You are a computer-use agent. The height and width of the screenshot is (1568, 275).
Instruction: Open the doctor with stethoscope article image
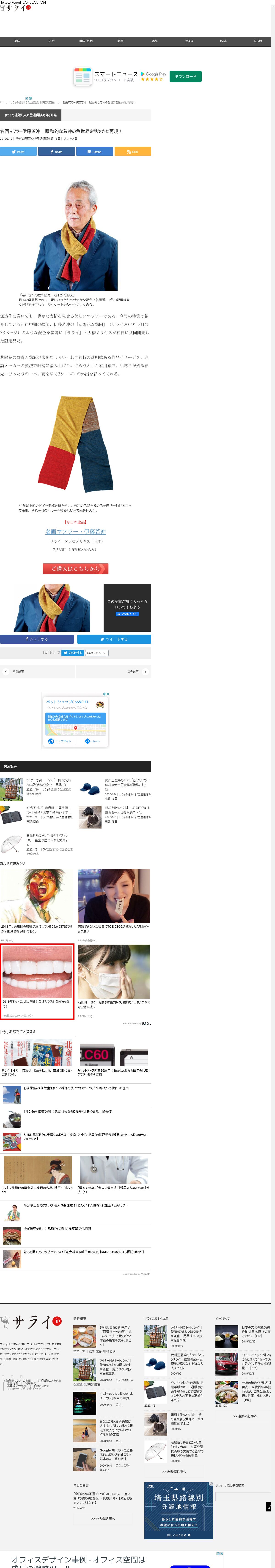(x=114, y=1170)
